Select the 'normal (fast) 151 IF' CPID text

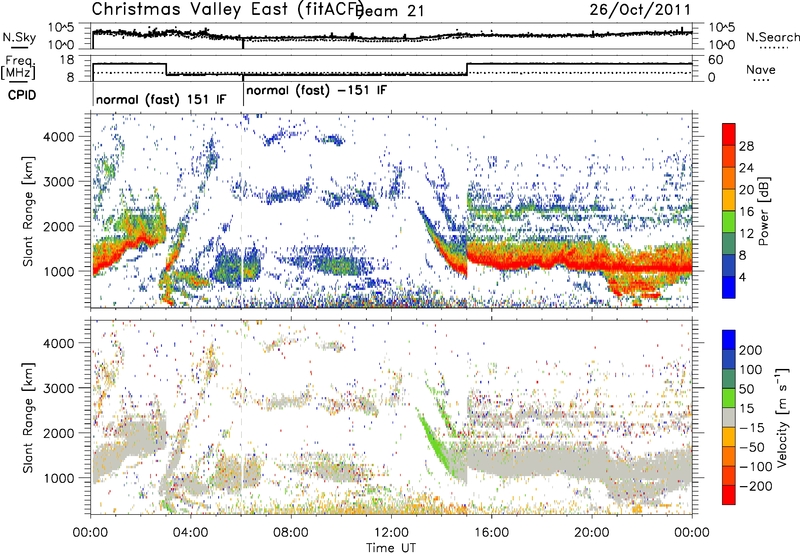161,99
